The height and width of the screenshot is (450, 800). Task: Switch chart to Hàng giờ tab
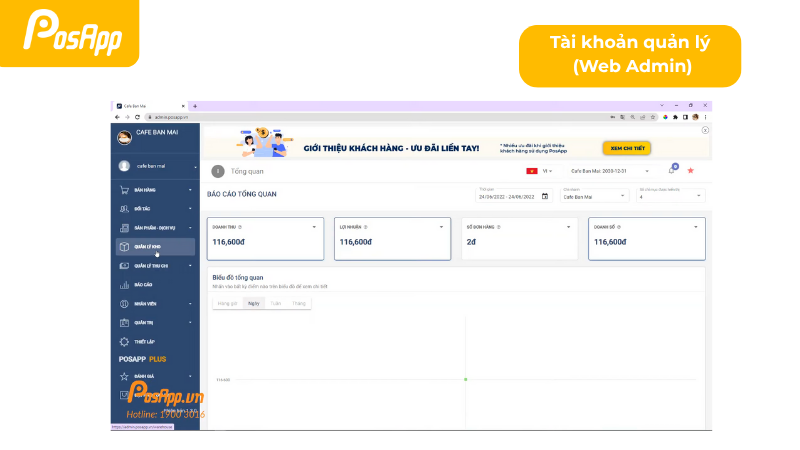[228, 304]
